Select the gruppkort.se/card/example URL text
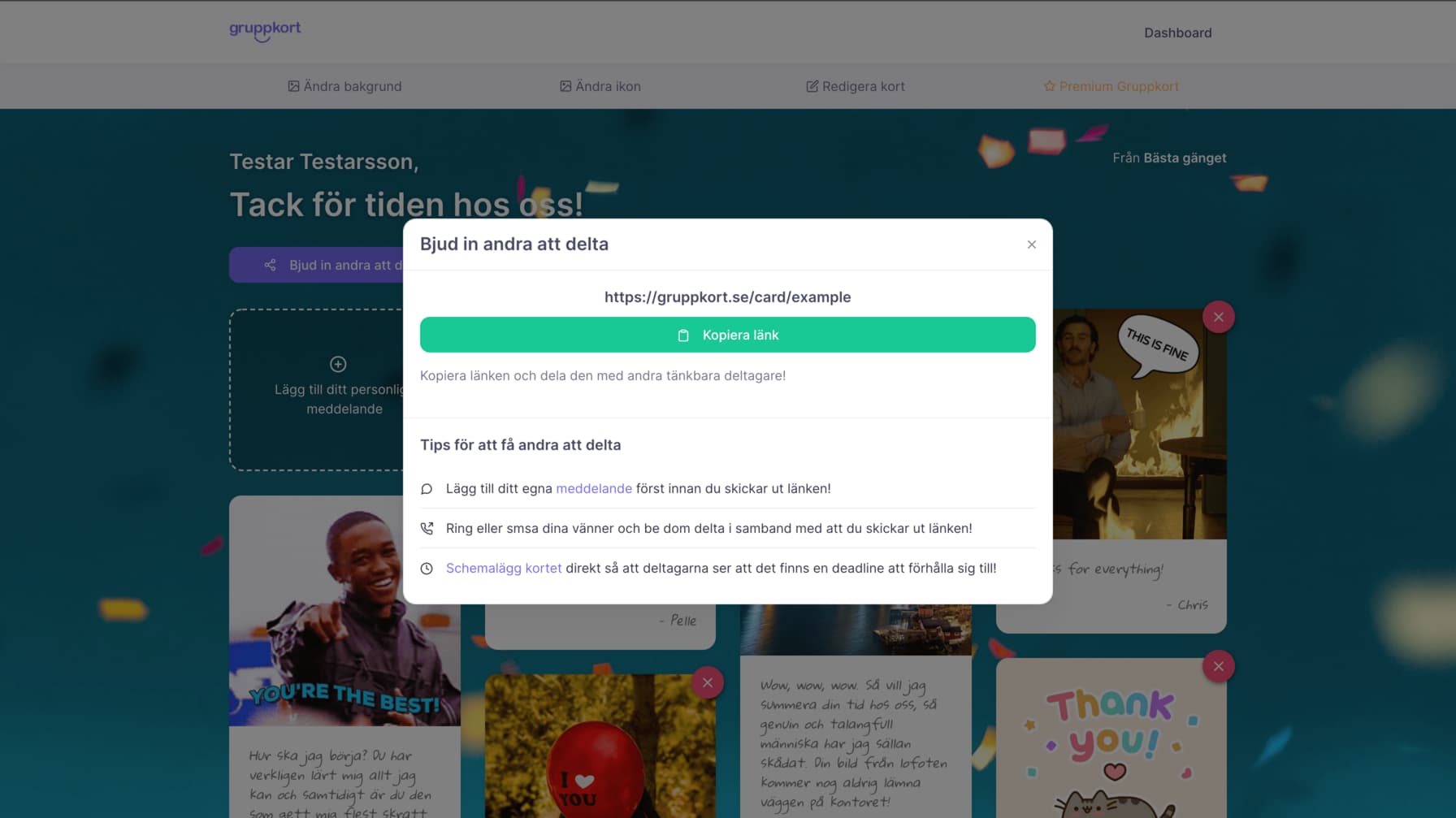Image resolution: width=1456 pixels, height=818 pixels. [727, 297]
